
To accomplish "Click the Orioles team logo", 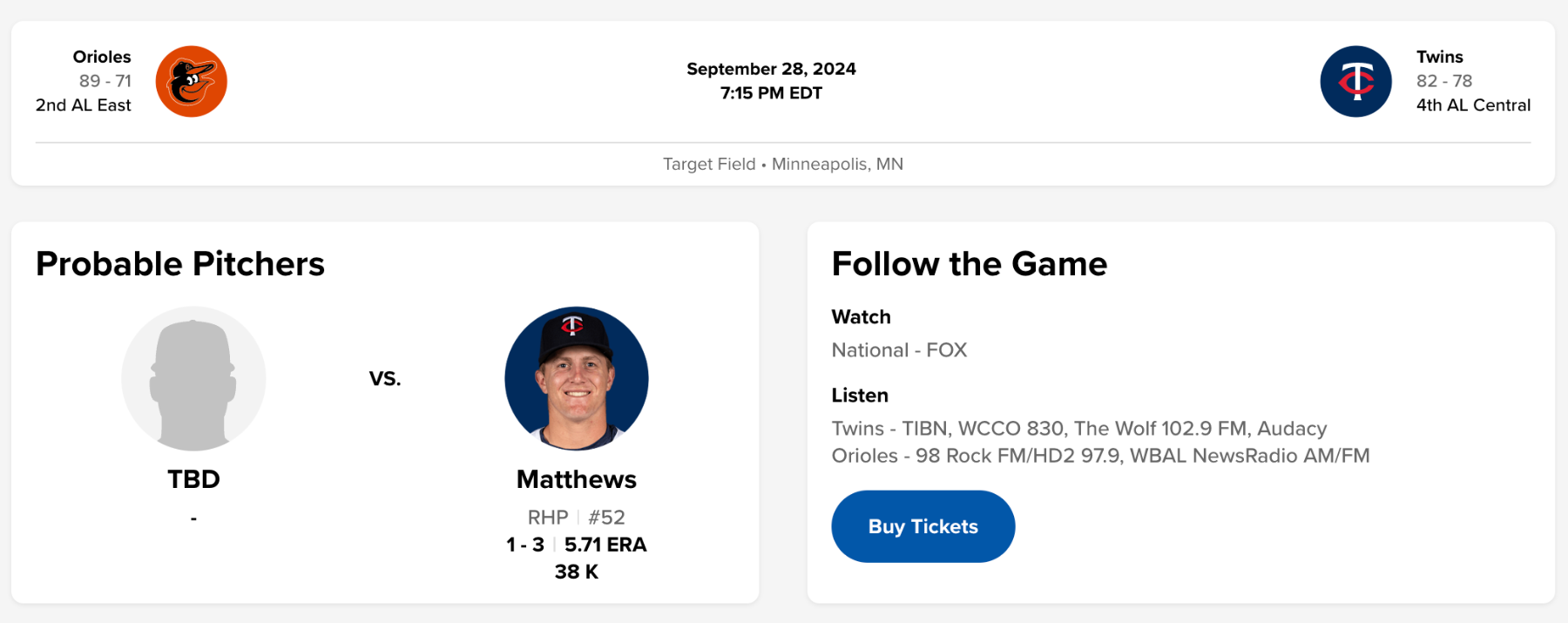I will coord(192,82).
